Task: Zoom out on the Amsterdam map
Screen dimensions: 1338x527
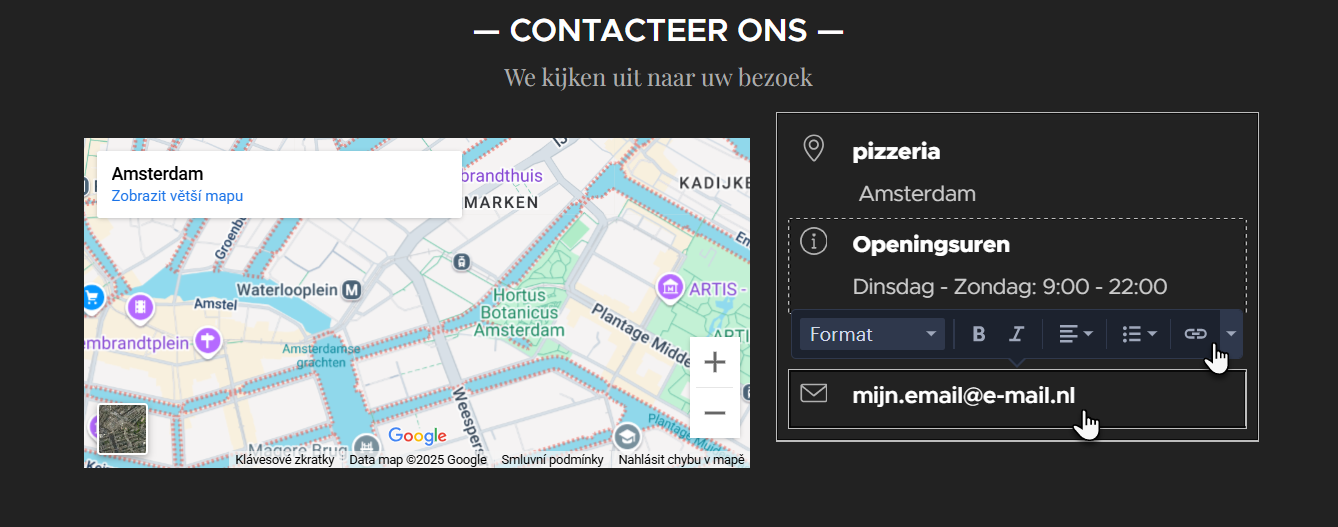Action: click(715, 412)
